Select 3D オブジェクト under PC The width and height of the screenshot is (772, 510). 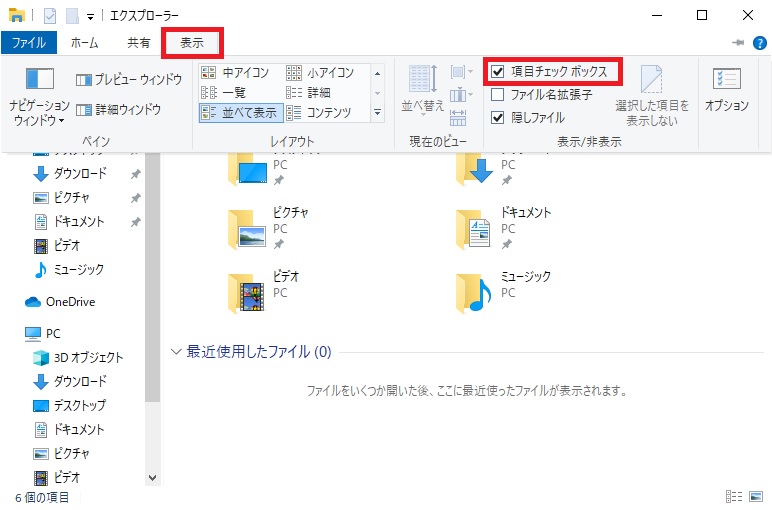click(78, 357)
